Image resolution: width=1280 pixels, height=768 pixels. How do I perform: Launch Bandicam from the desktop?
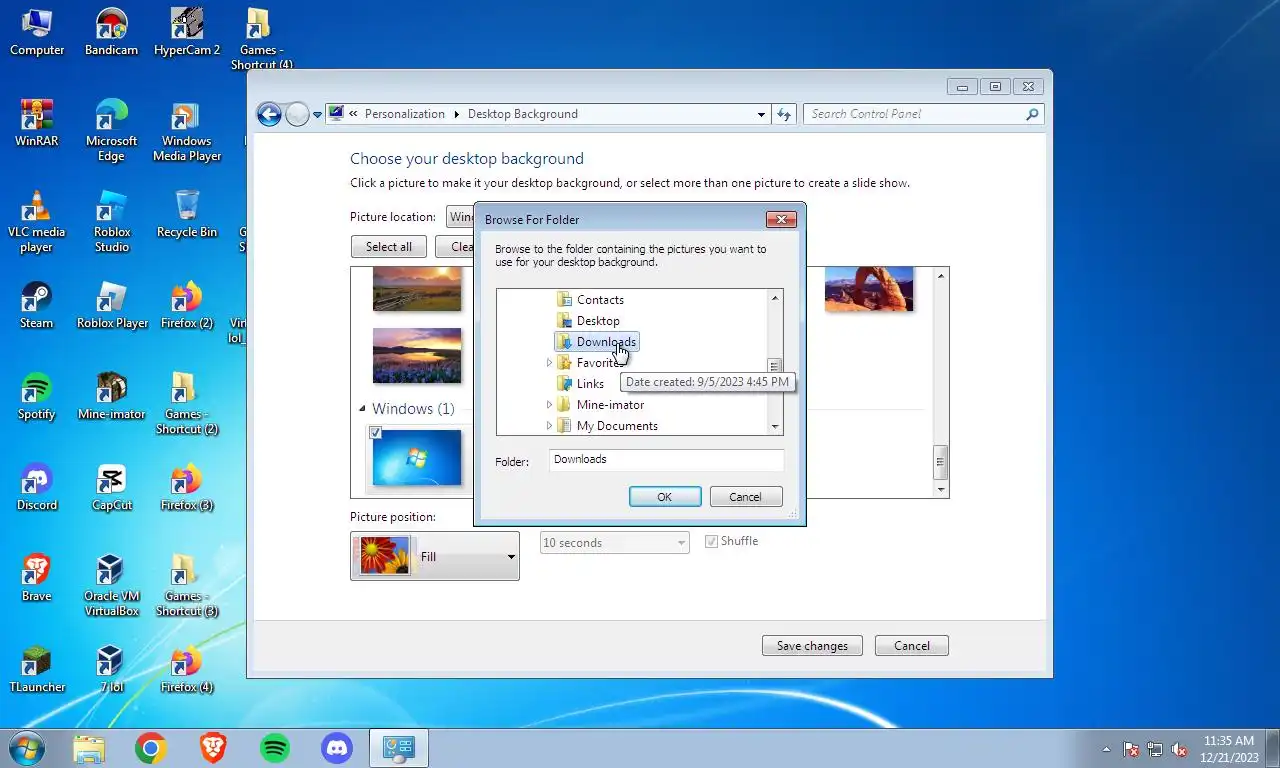(x=111, y=32)
